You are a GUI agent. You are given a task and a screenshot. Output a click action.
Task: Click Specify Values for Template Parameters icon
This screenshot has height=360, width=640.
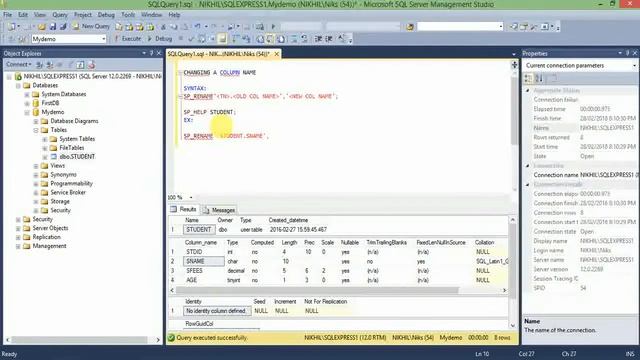click(x=341, y=39)
